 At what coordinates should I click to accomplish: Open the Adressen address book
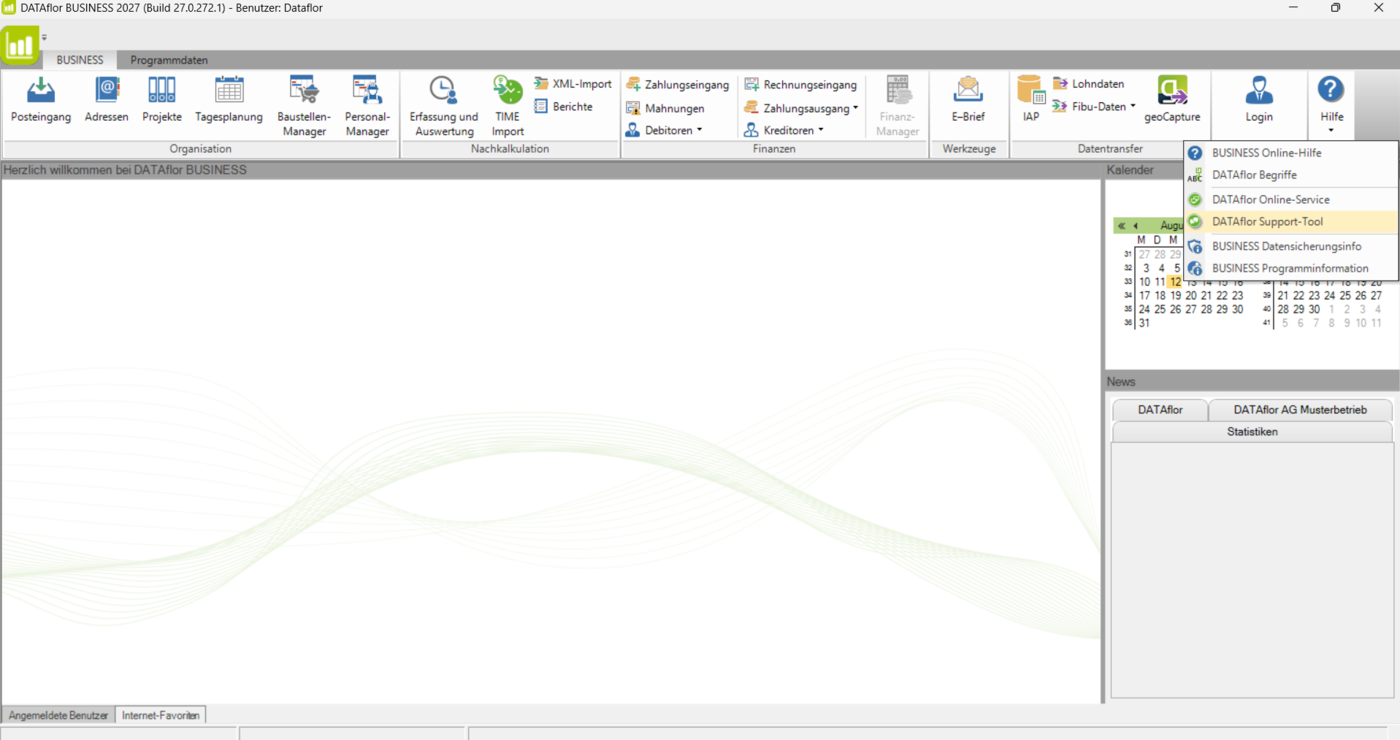(x=107, y=100)
